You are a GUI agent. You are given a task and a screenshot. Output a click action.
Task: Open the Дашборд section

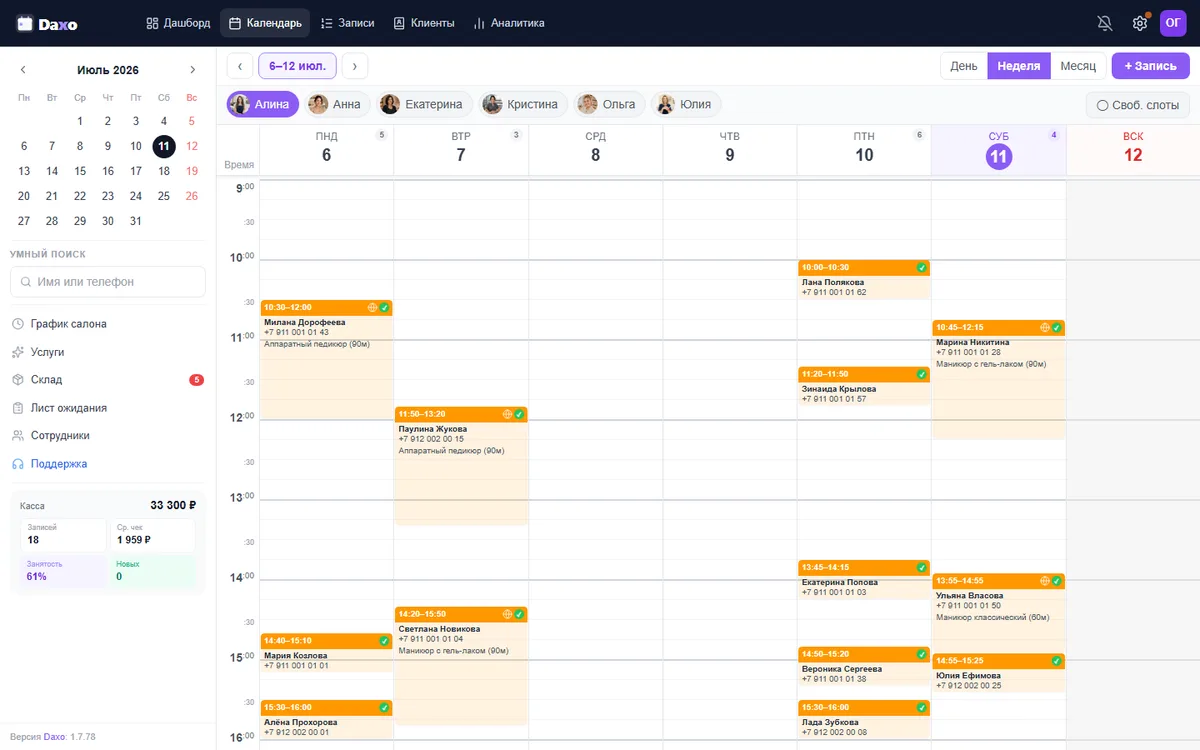pos(178,23)
